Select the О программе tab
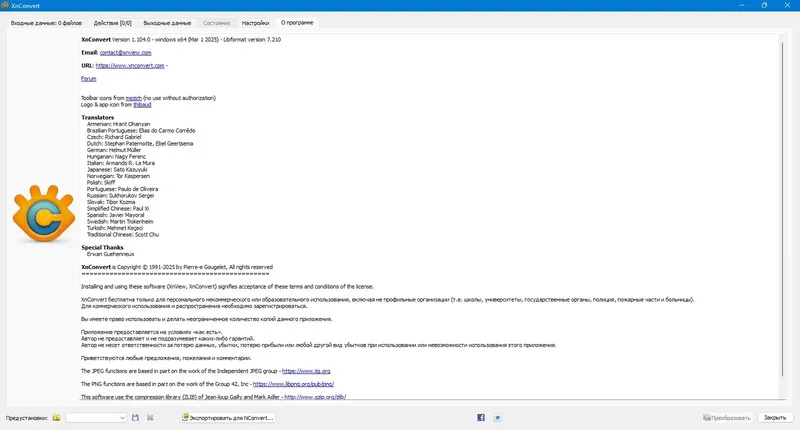Viewport: 800px width, 430px height. 297,22
